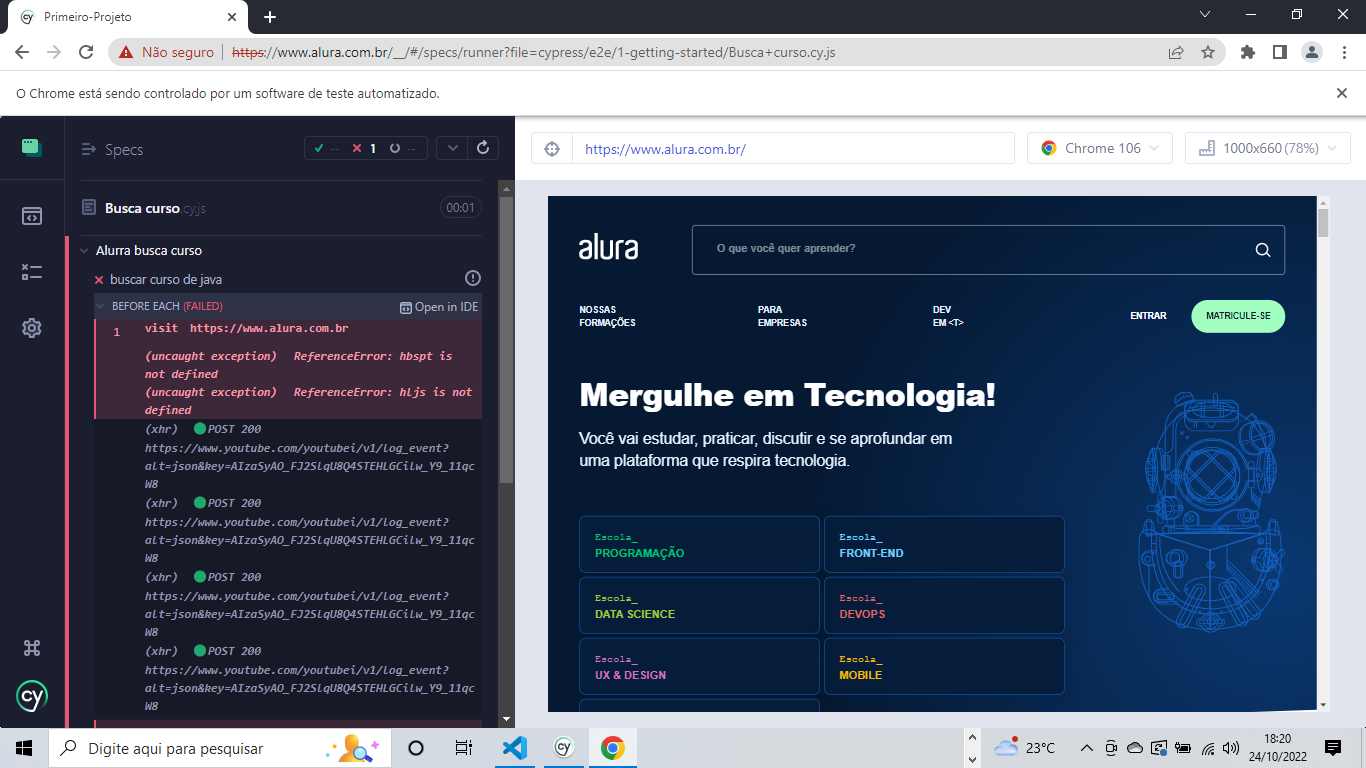The image size is (1366, 768).
Task: Click the error info icon on buscar curso de java
Action: (x=473, y=278)
